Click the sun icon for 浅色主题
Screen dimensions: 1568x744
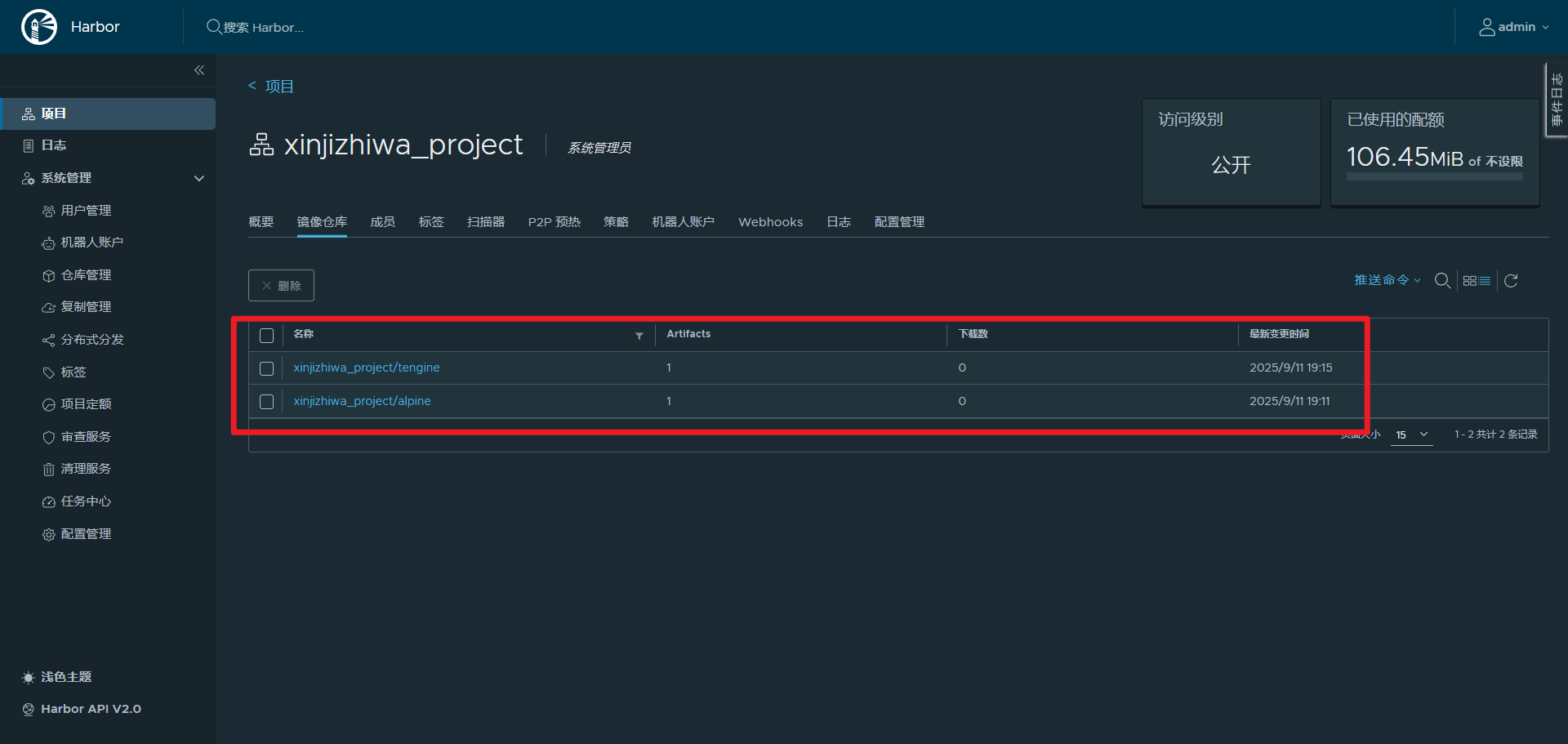pyautogui.click(x=29, y=677)
